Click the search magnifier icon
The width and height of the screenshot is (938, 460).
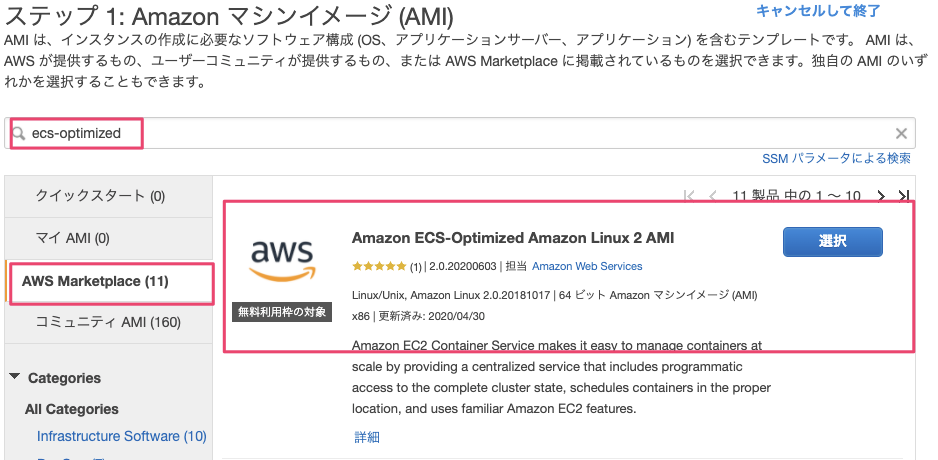pyautogui.click(x=18, y=133)
